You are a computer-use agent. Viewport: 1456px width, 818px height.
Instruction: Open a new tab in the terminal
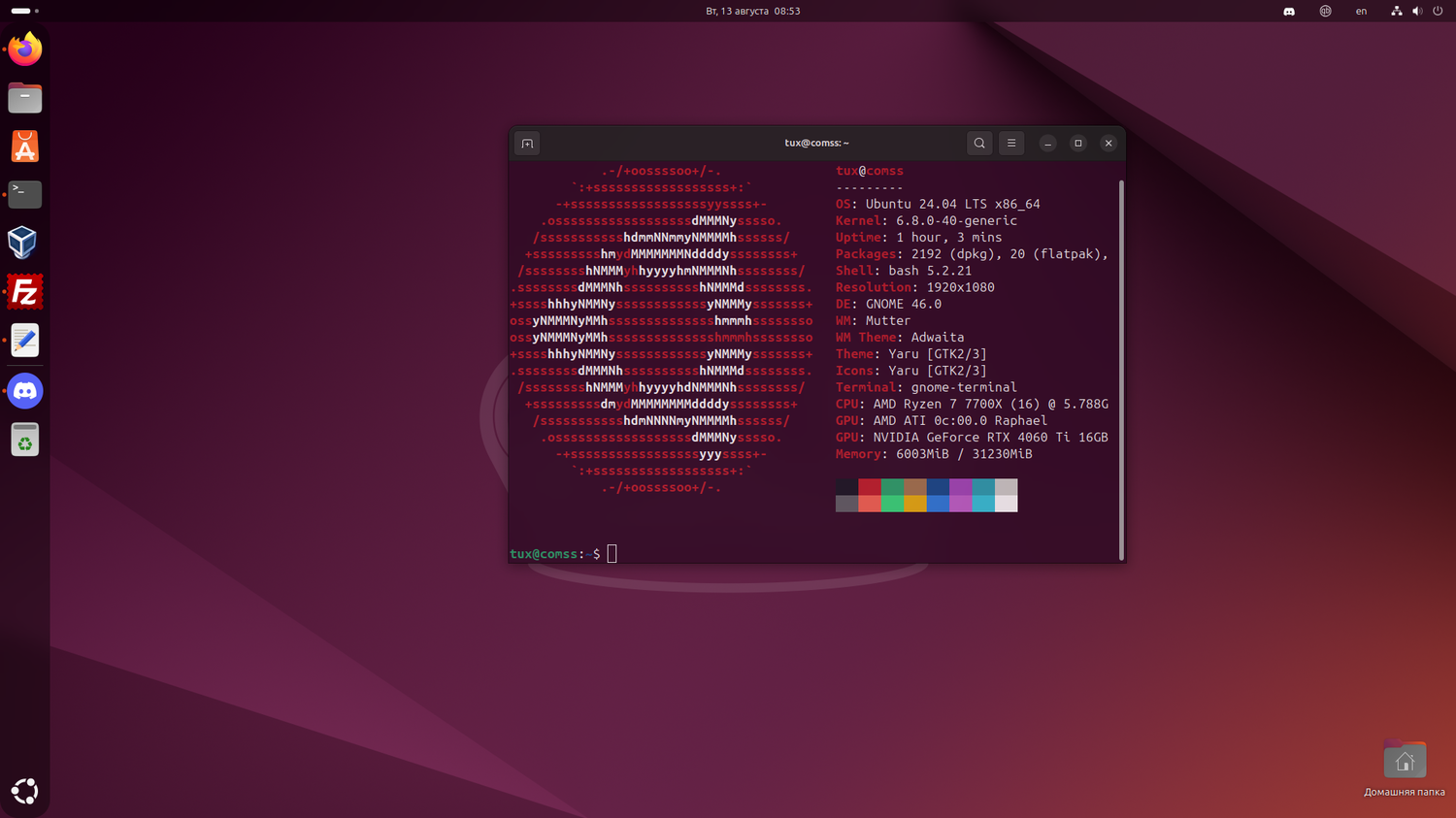point(527,144)
